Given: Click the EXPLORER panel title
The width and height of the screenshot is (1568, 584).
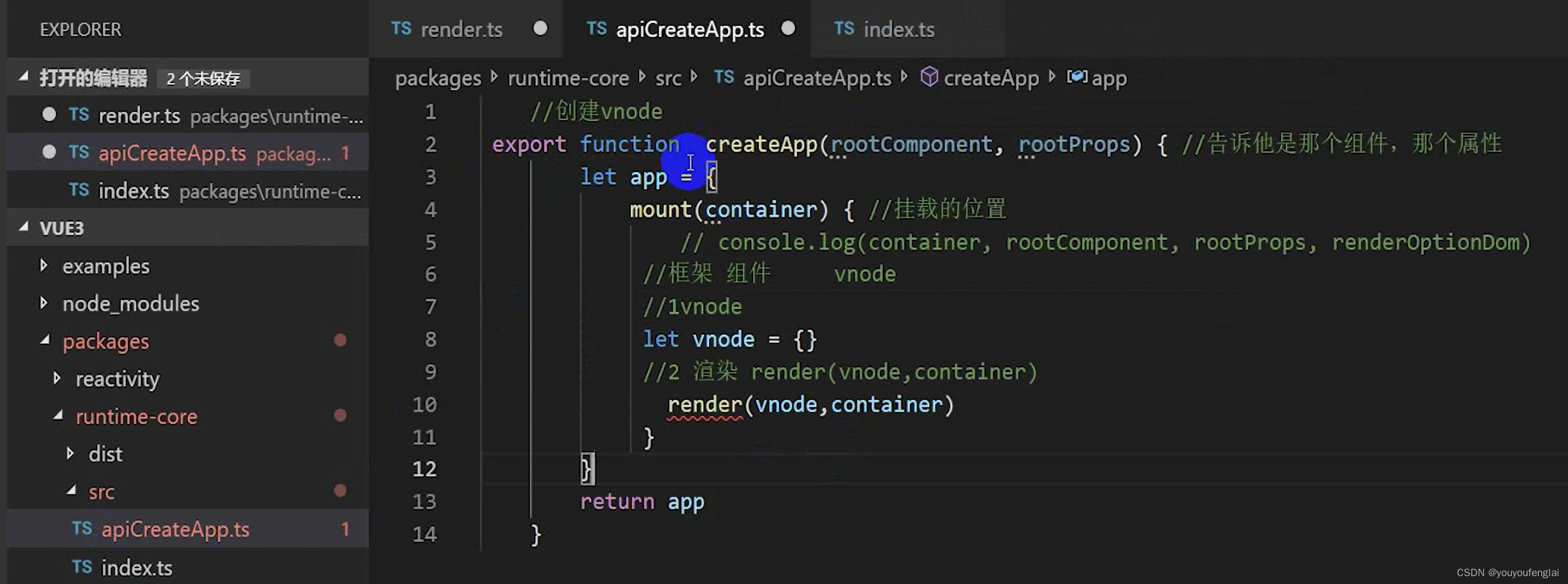Looking at the screenshot, I should [x=80, y=29].
